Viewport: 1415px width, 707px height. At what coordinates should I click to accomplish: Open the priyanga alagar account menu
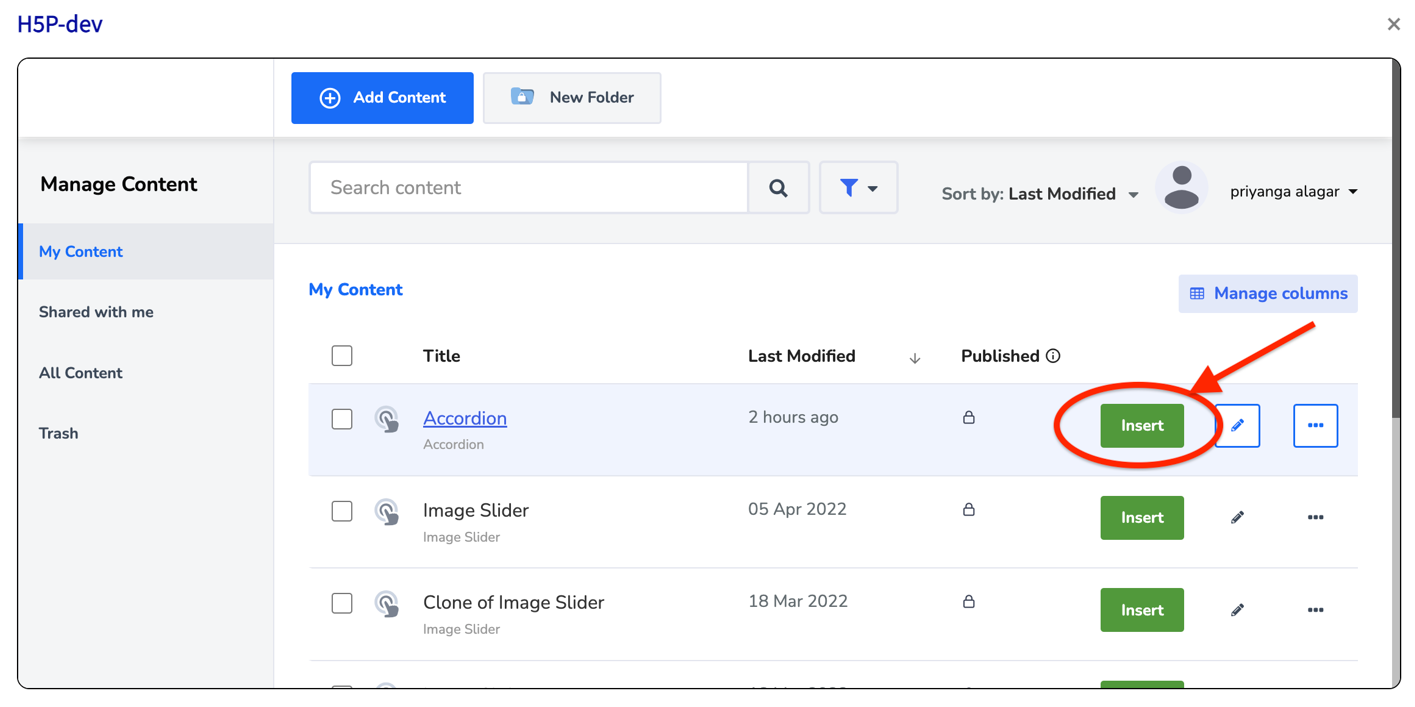[1293, 192]
